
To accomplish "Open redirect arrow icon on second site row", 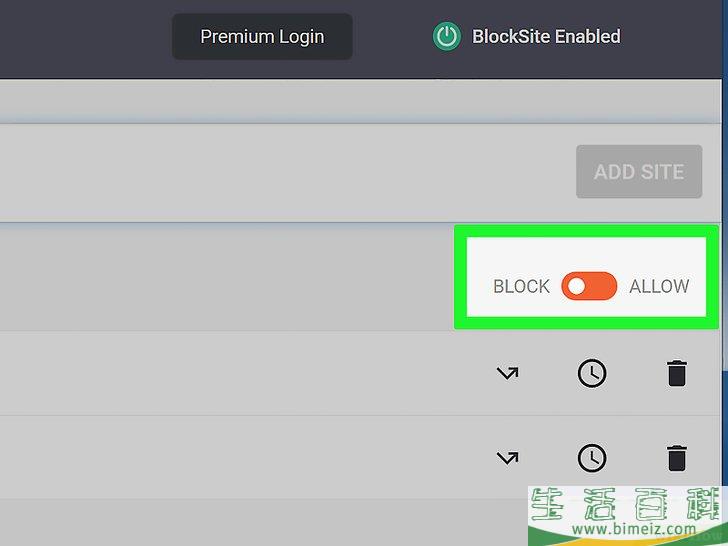I will coord(507,458).
